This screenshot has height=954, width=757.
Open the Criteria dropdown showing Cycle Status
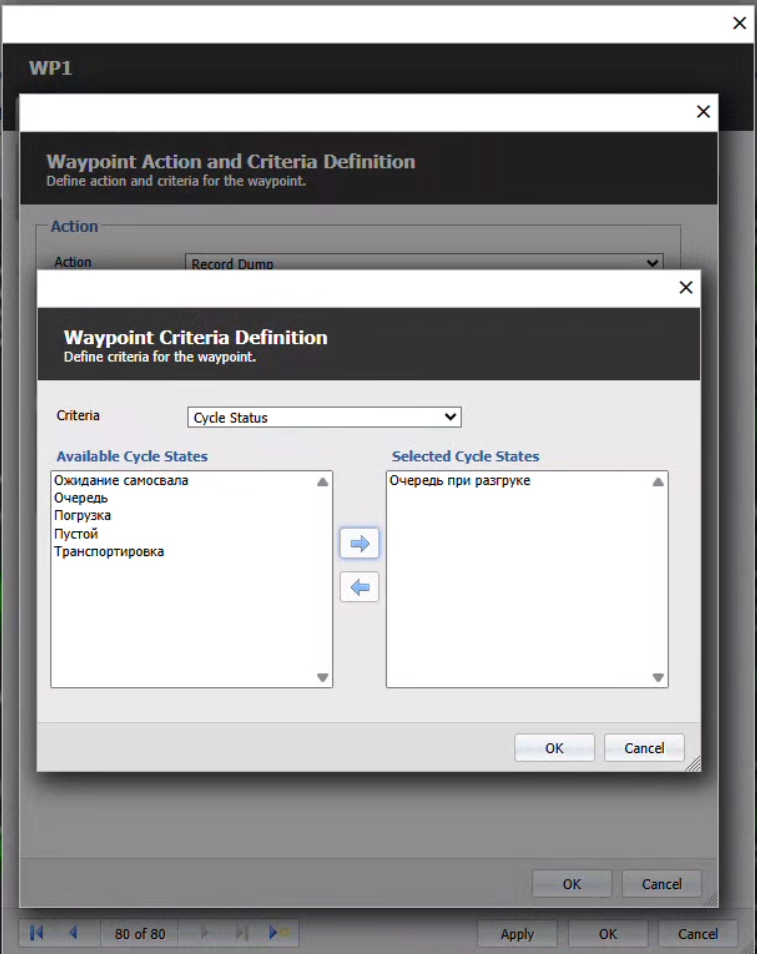click(x=324, y=417)
